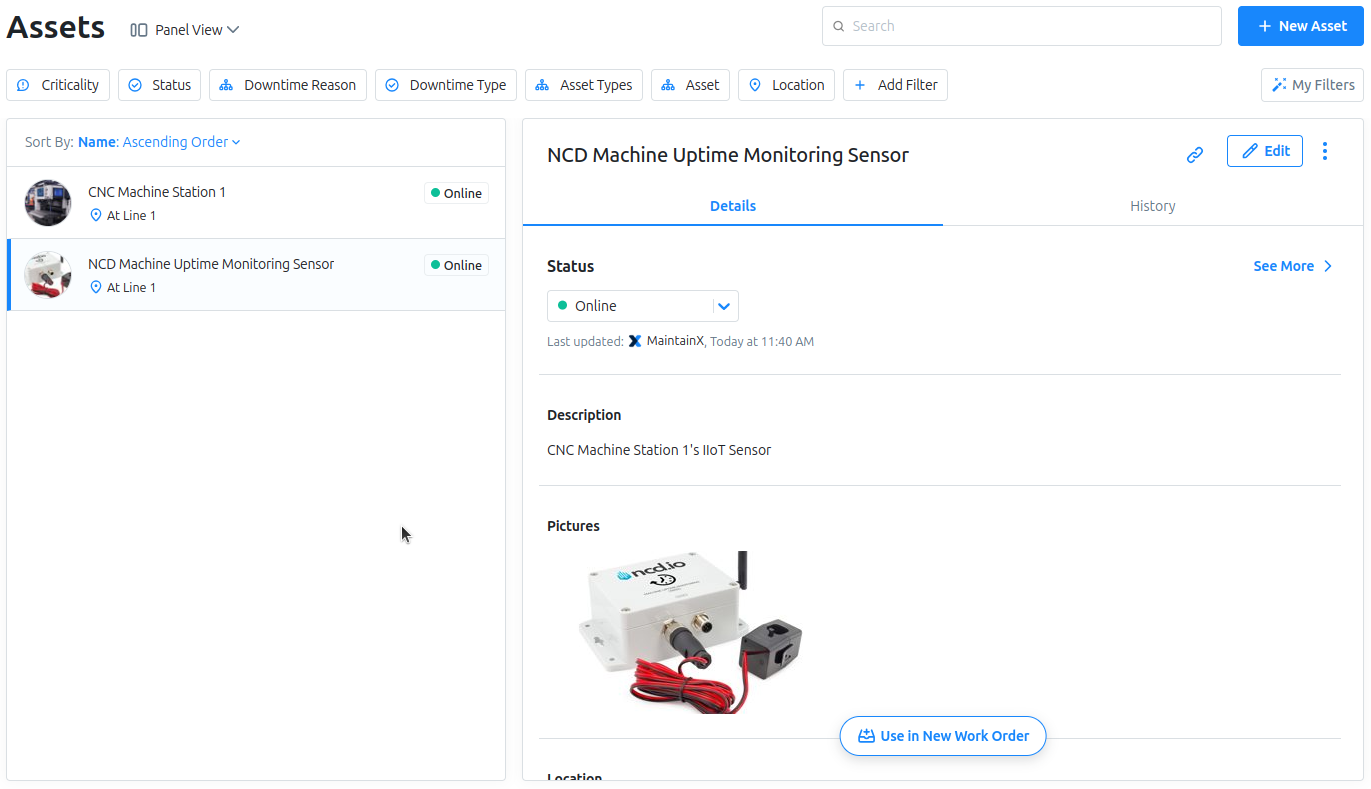
Task: Open the Criticality filter
Action: (58, 85)
